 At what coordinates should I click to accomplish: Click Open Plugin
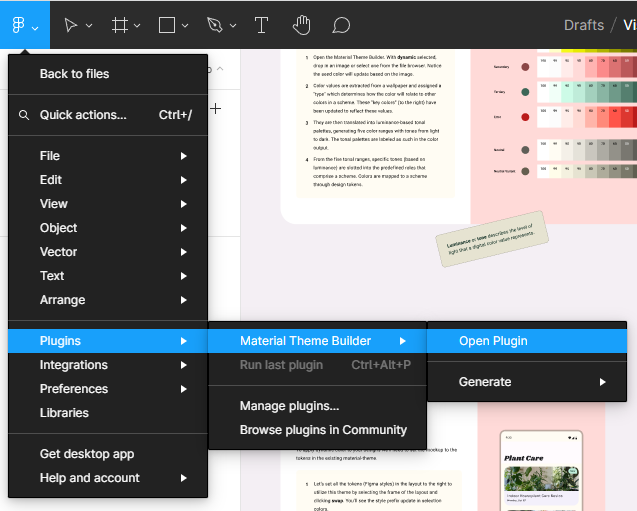pos(527,341)
